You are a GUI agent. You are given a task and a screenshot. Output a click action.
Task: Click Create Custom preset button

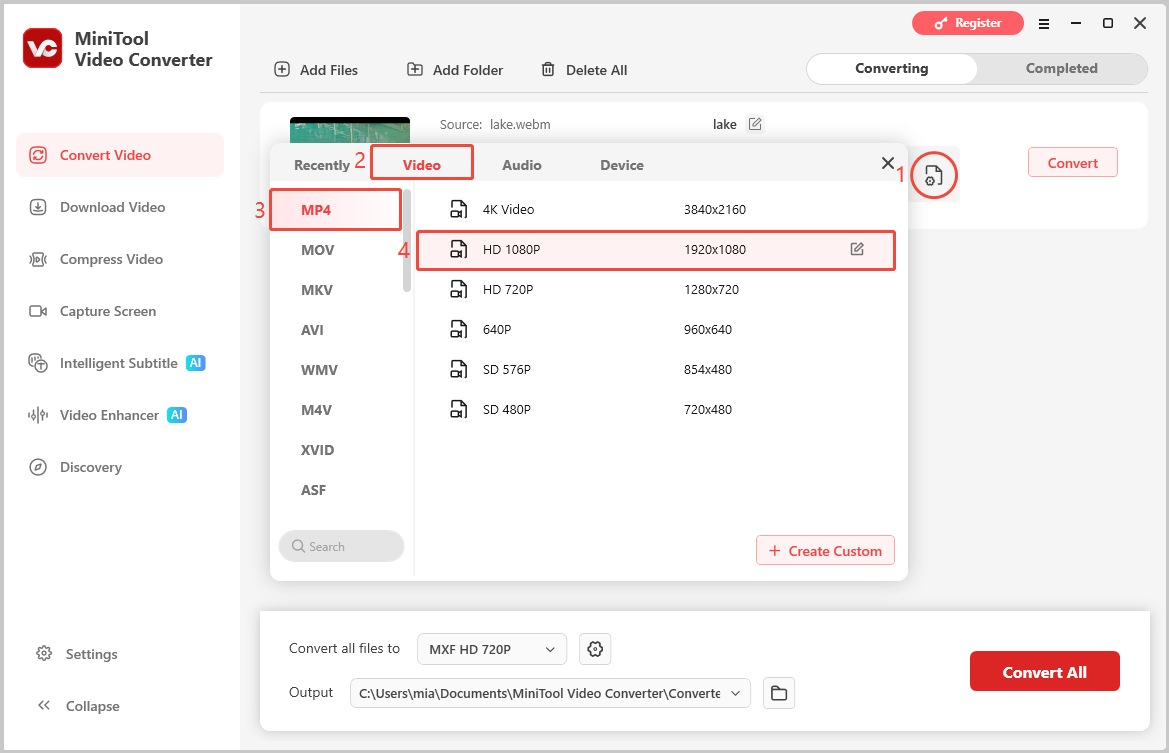click(x=825, y=550)
